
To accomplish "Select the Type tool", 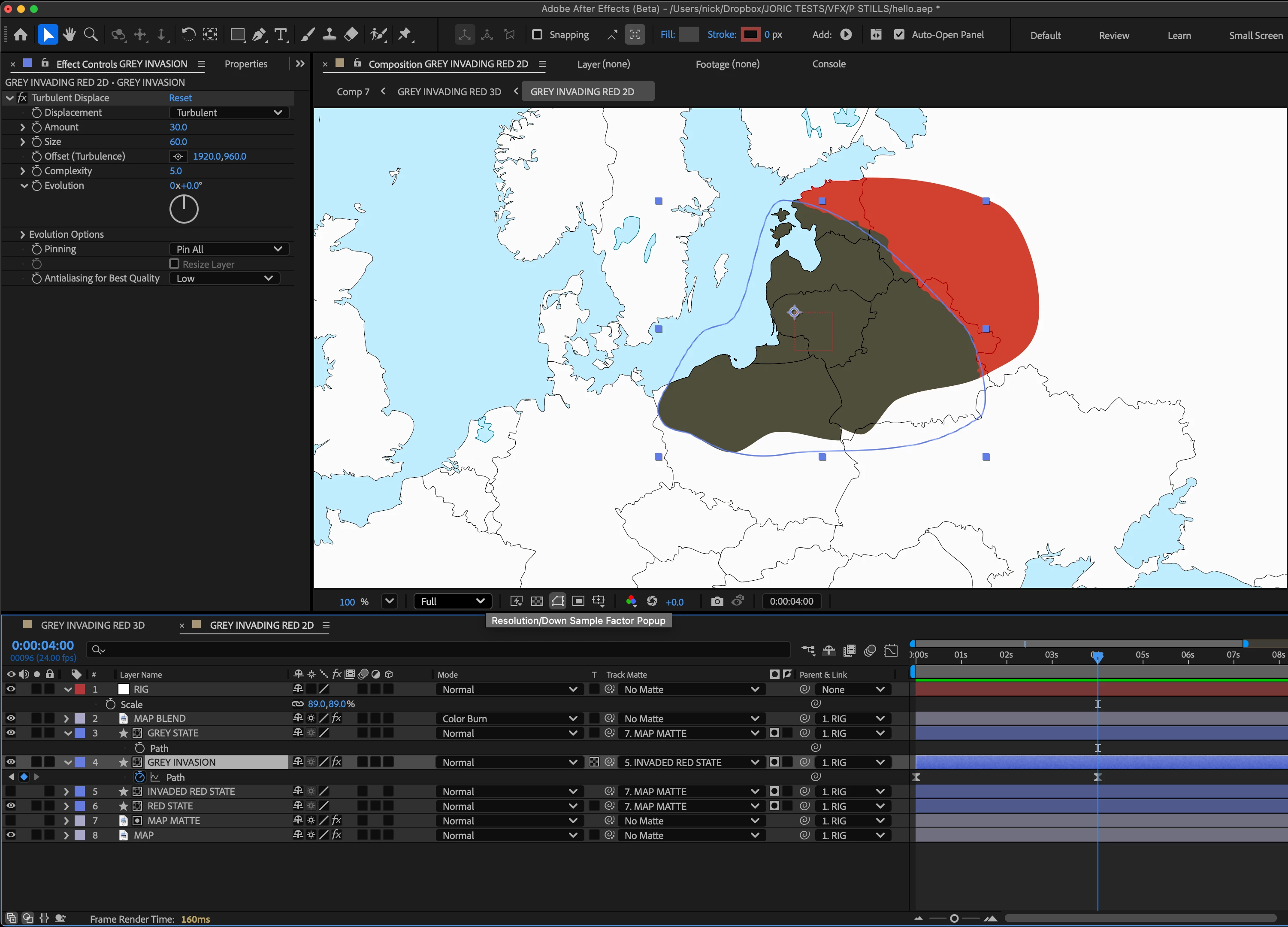I will 281,35.
